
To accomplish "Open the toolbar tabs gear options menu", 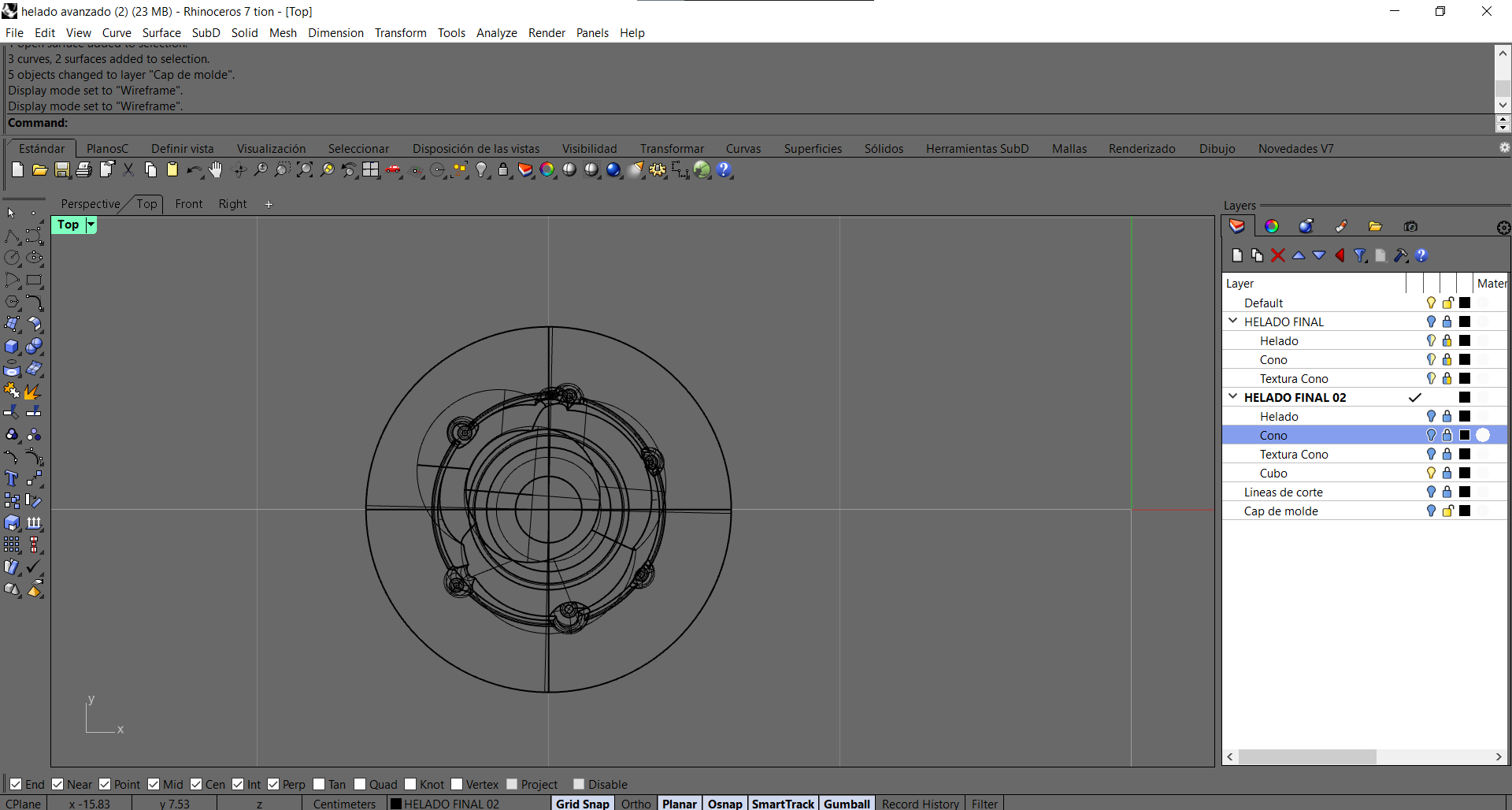I will (x=1504, y=147).
